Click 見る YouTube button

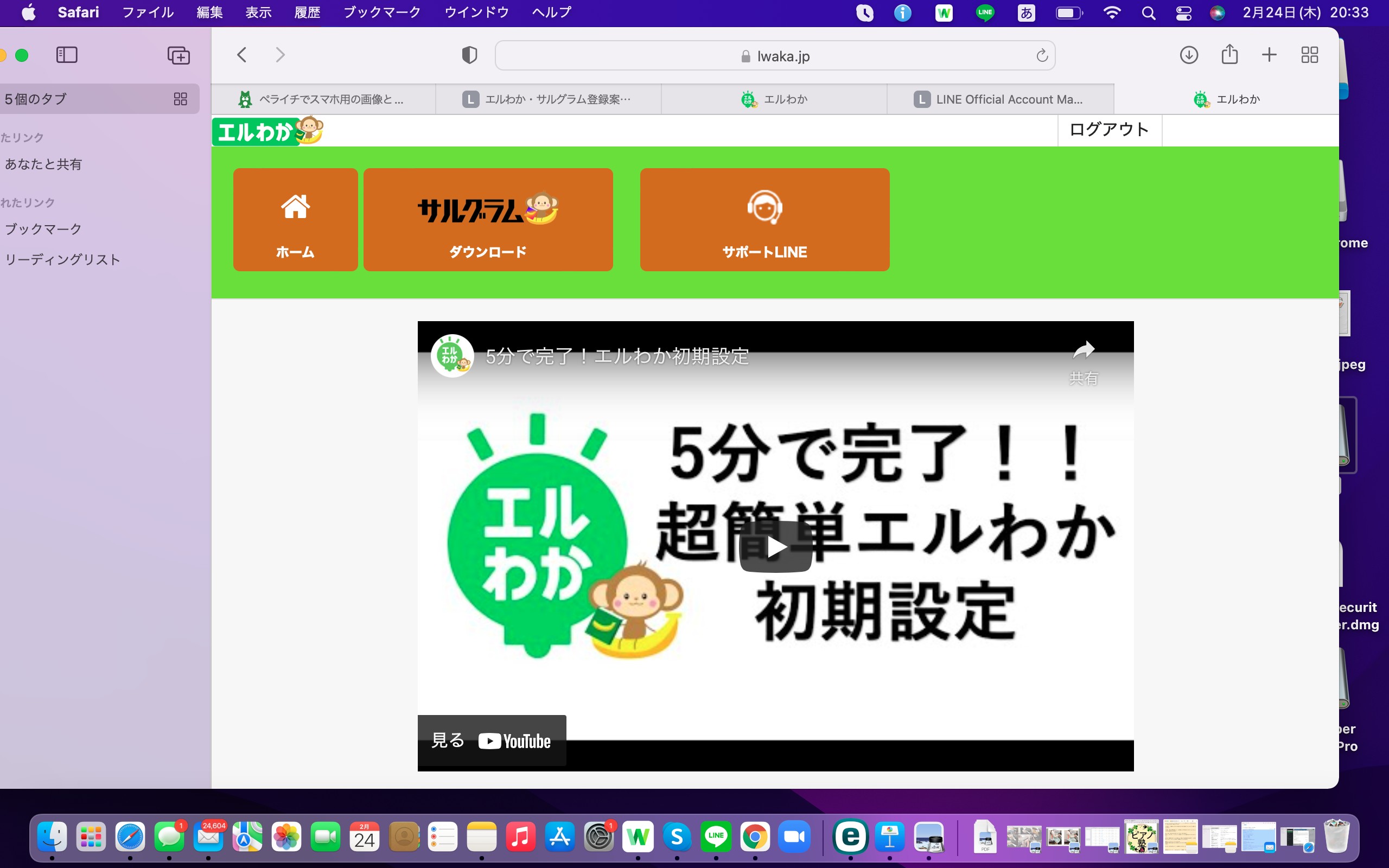492,741
